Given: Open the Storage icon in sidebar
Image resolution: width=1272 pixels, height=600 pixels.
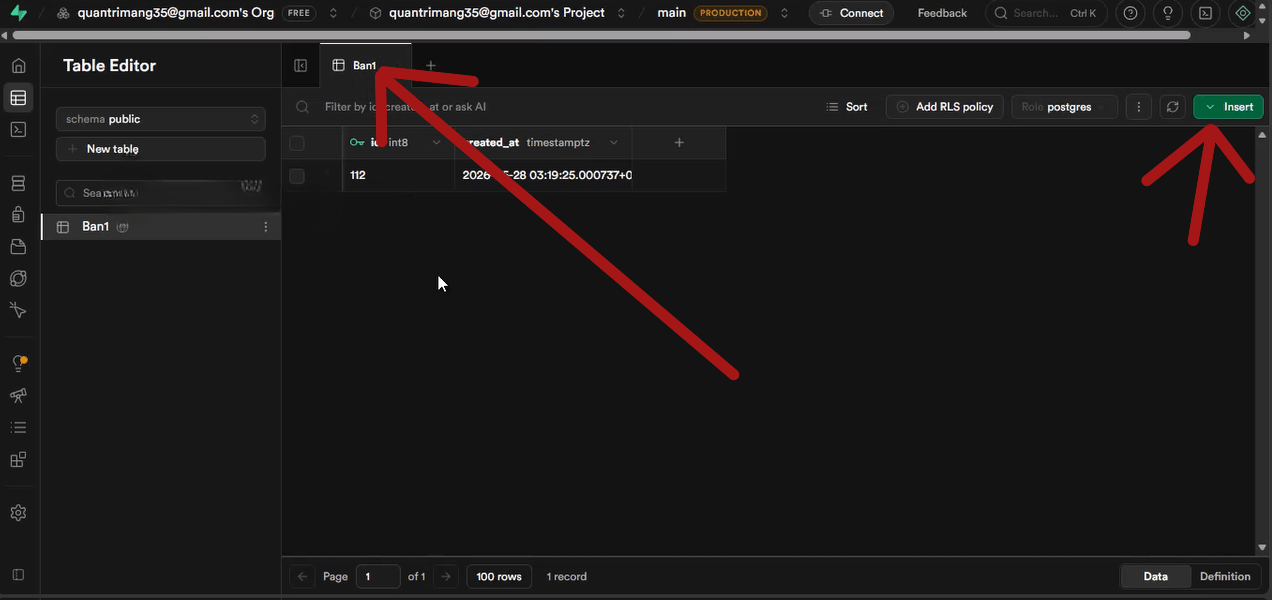Looking at the screenshot, I should 18,247.
